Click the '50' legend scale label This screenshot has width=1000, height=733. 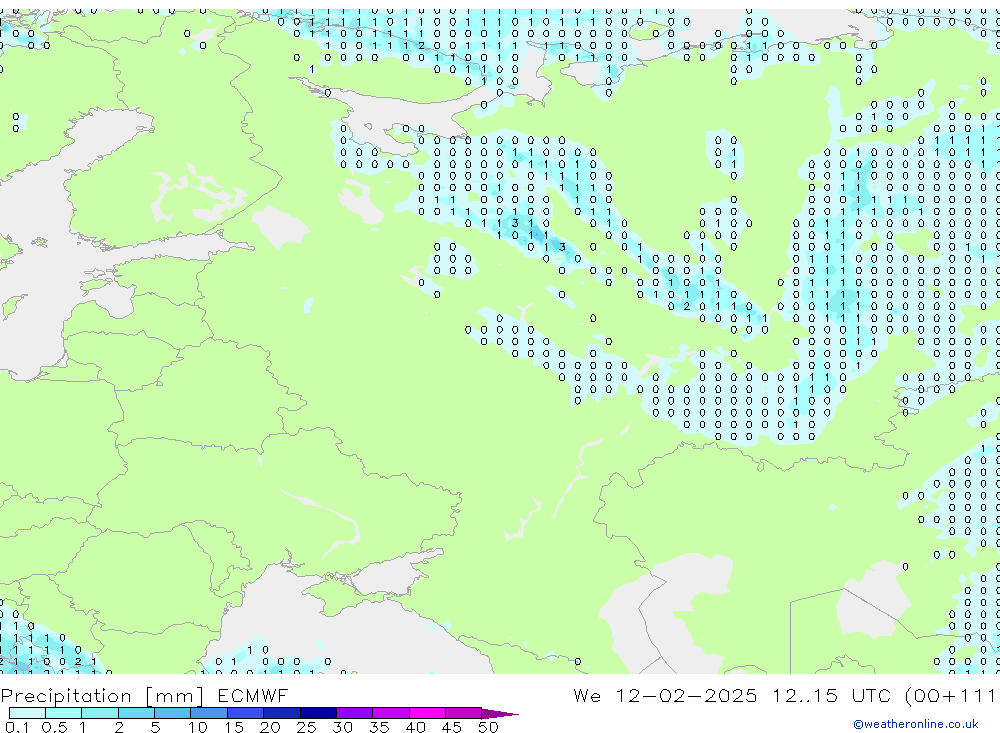488,727
